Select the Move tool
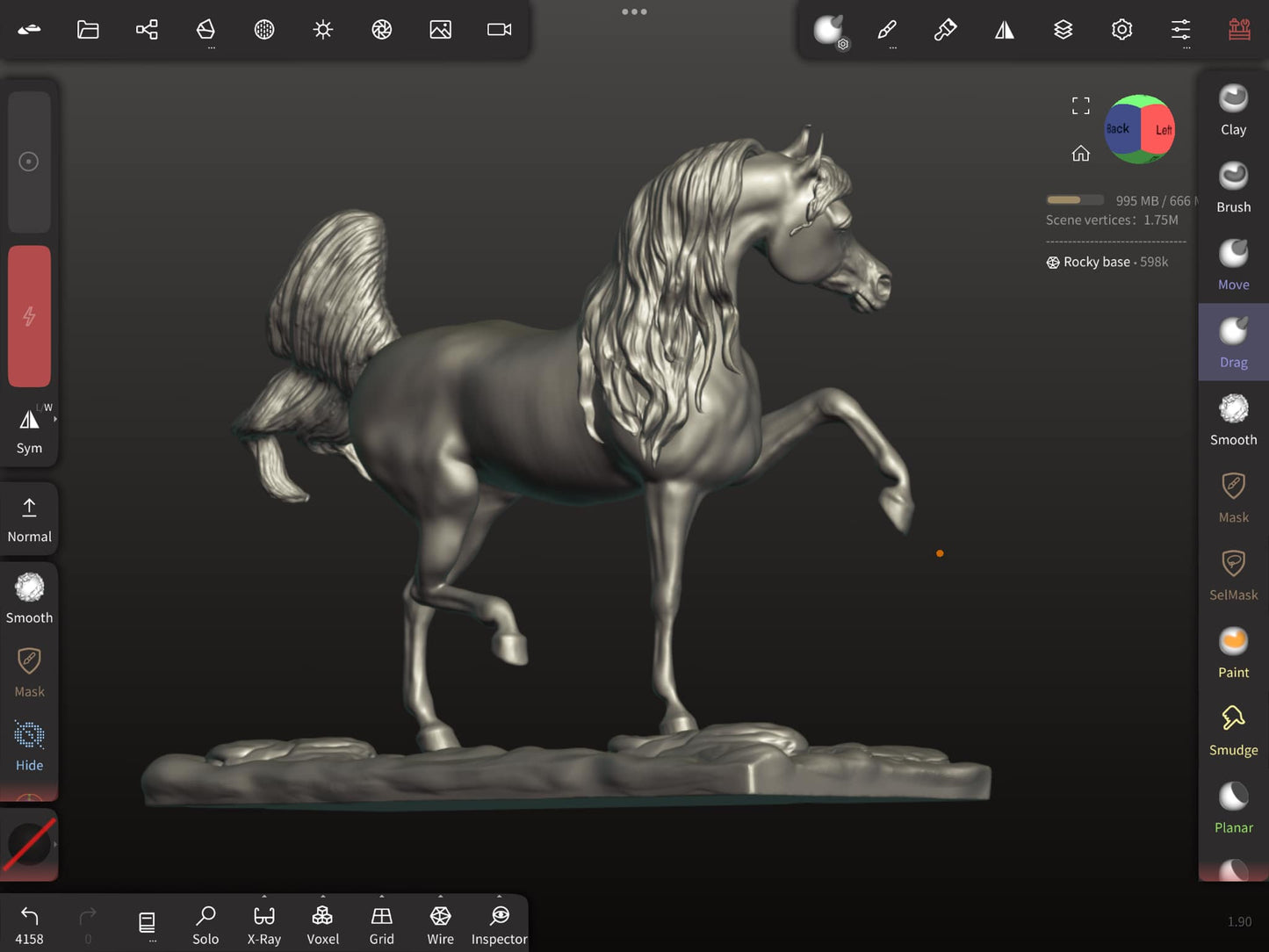Viewport: 1269px width, 952px height. pos(1233,264)
